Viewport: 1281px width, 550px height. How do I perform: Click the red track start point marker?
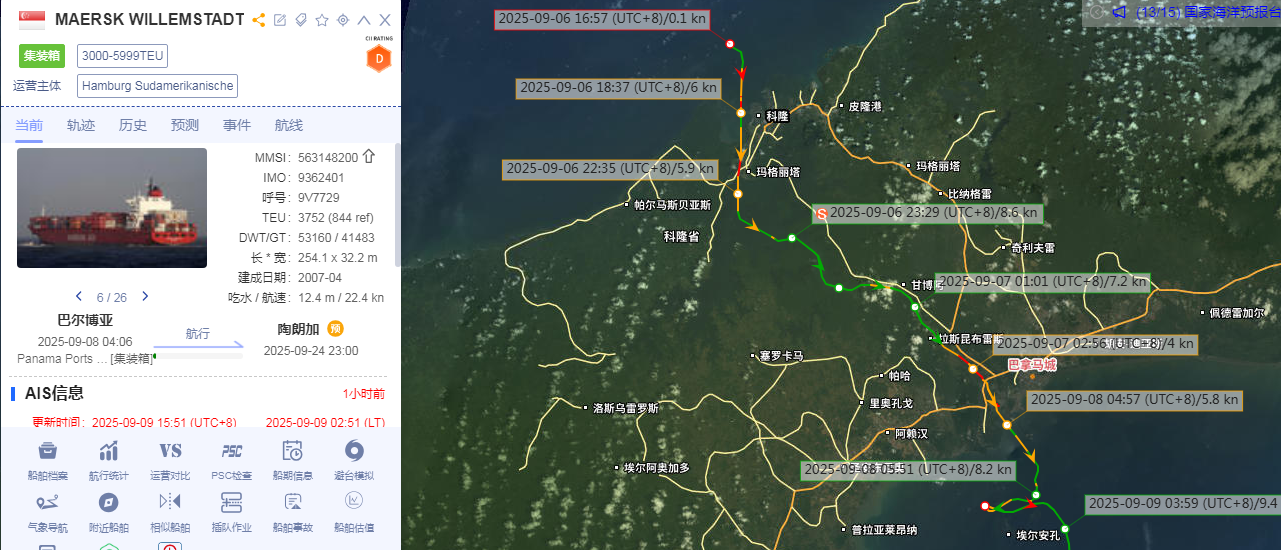[x=730, y=44]
